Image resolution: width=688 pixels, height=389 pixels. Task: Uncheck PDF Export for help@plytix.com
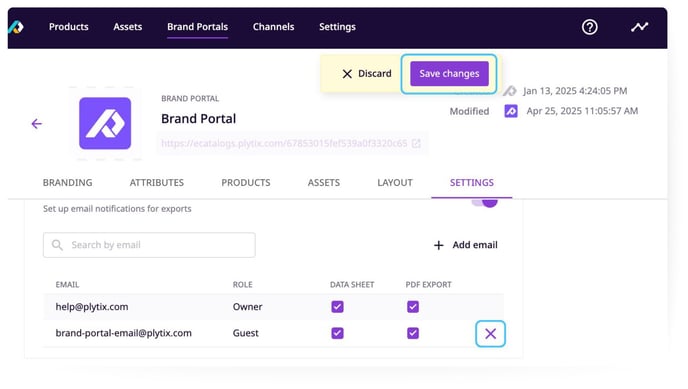click(x=413, y=307)
